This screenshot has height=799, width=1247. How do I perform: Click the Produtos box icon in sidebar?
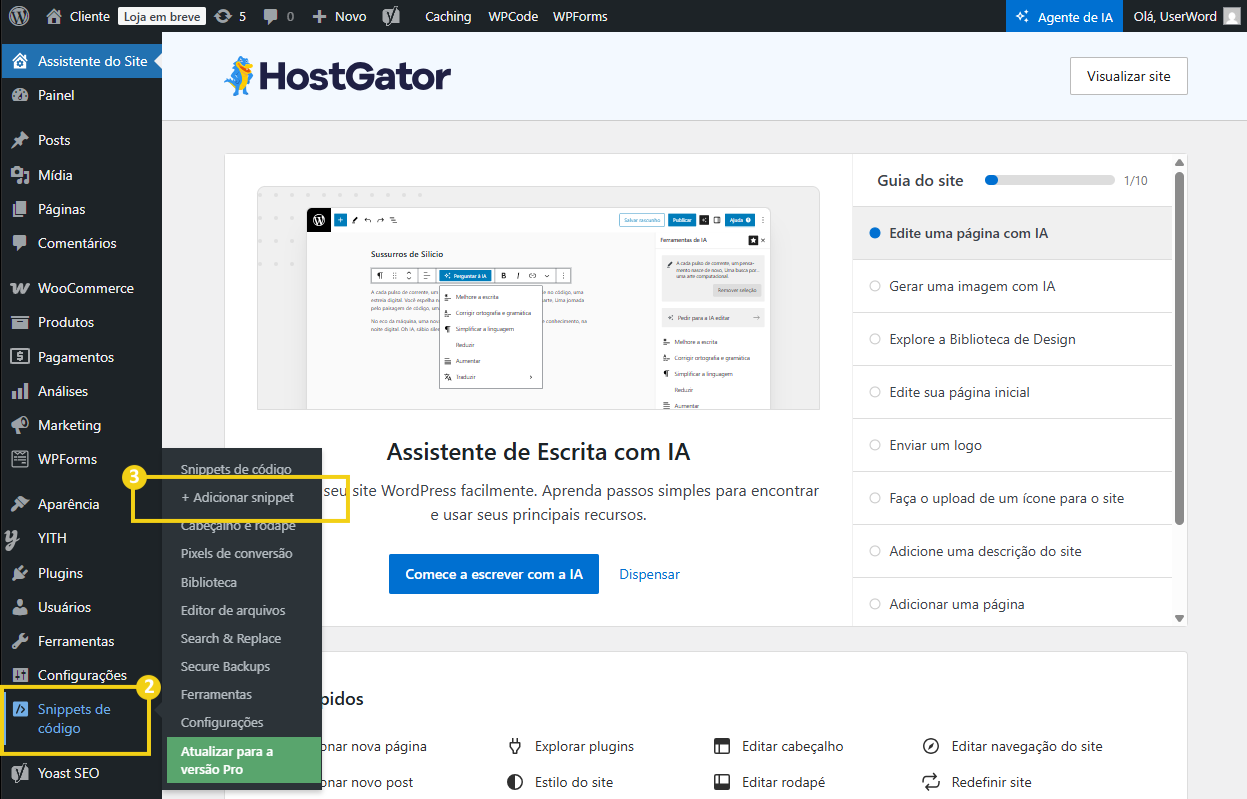click(20, 322)
